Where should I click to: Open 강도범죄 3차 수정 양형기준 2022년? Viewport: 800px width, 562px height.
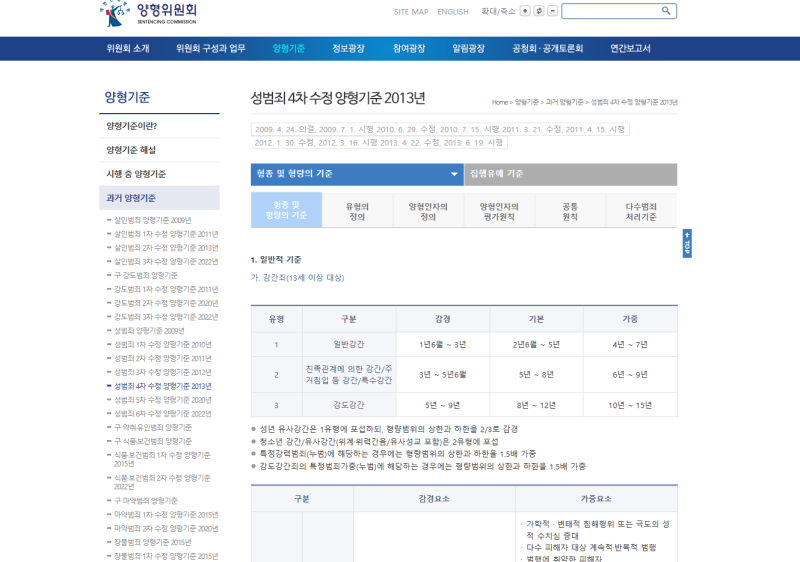click(x=166, y=317)
